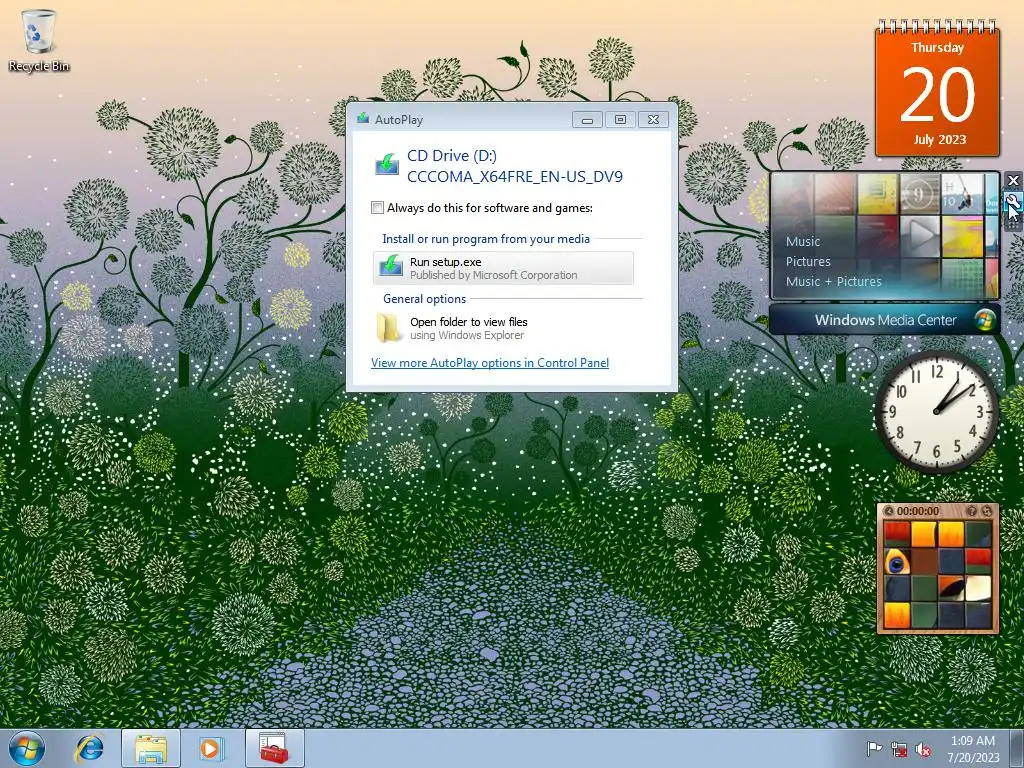
Task: Shuffle the picture puzzle tiles
Action: click(986, 511)
